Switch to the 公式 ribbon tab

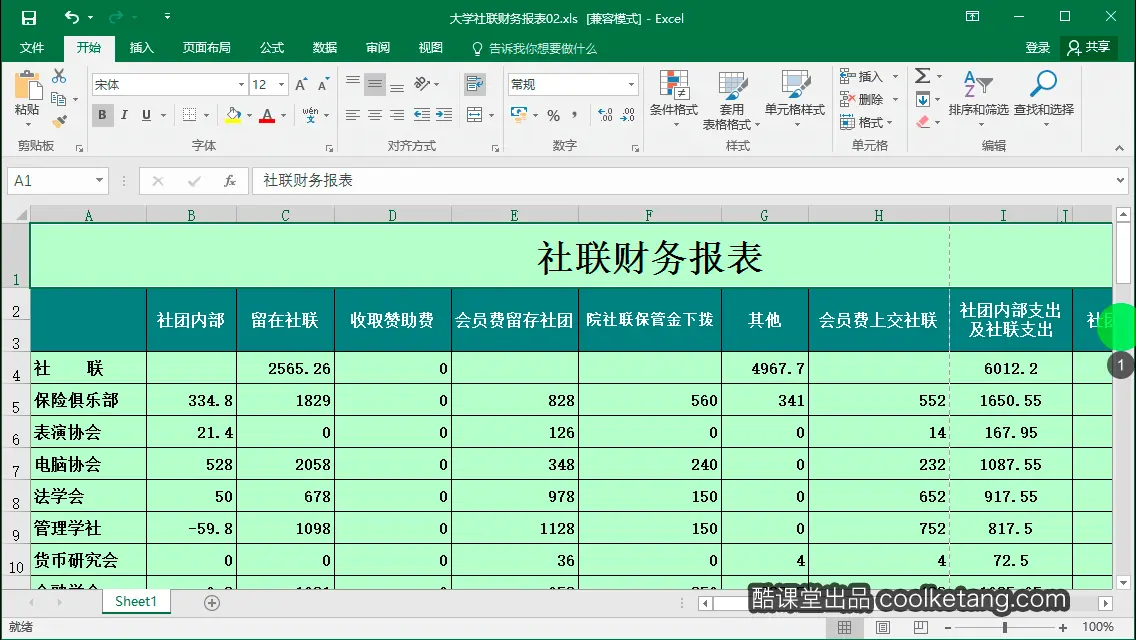pos(272,48)
